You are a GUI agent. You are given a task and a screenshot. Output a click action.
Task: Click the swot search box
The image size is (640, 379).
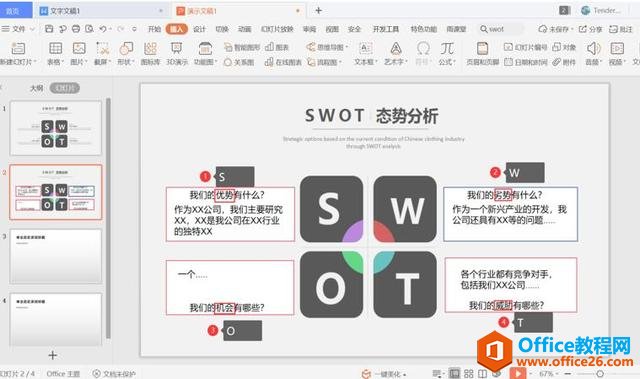tap(502, 29)
